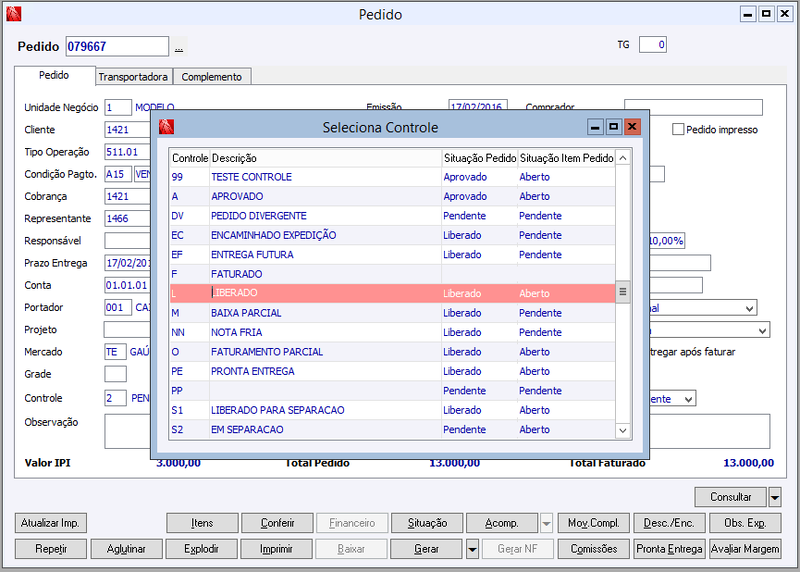Expand the Consultar dropdown arrow
Image resolution: width=800 pixels, height=572 pixels.
[774, 496]
